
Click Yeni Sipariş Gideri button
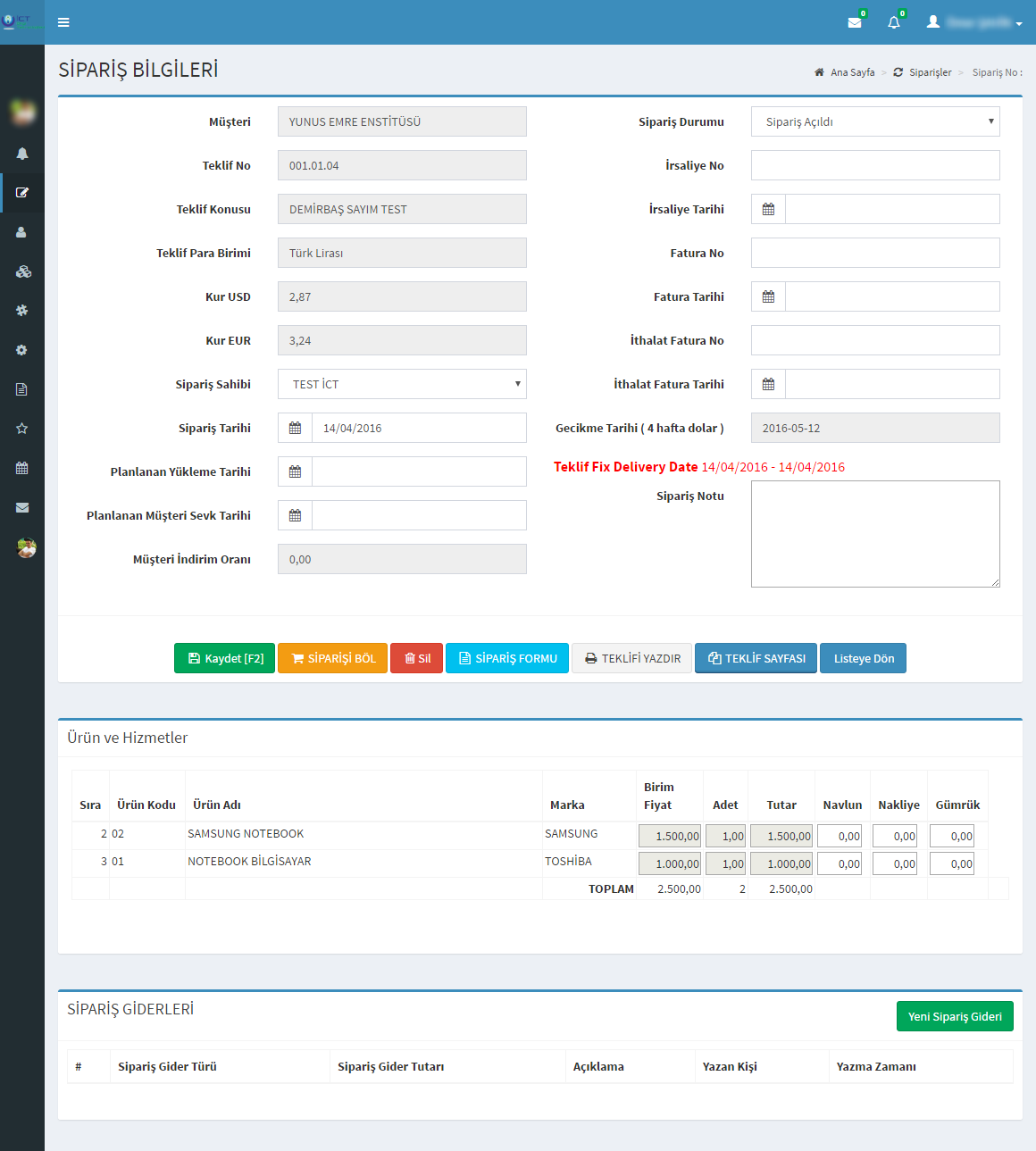pyautogui.click(x=955, y=1016)
